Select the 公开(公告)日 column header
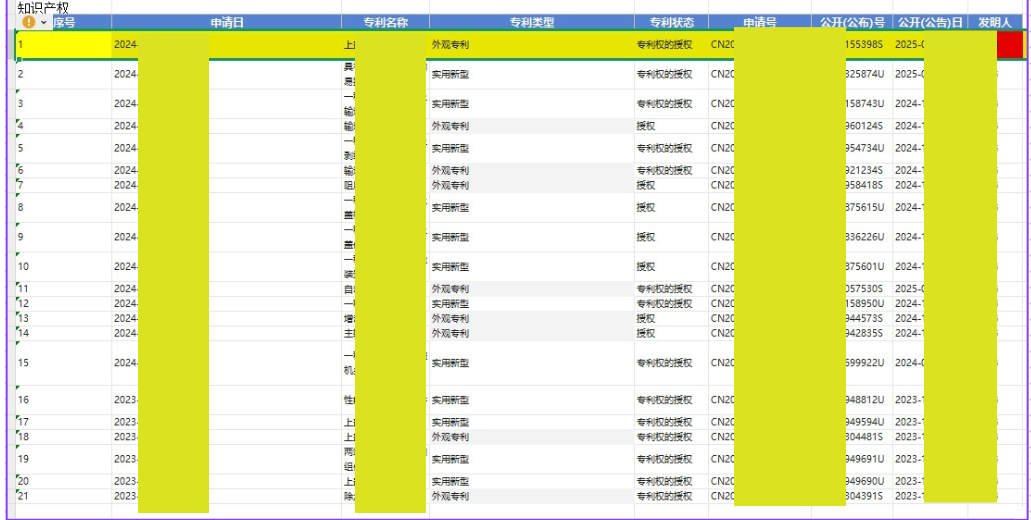The height and width of the screenshot is (520, 1031). tap(930, 22)
